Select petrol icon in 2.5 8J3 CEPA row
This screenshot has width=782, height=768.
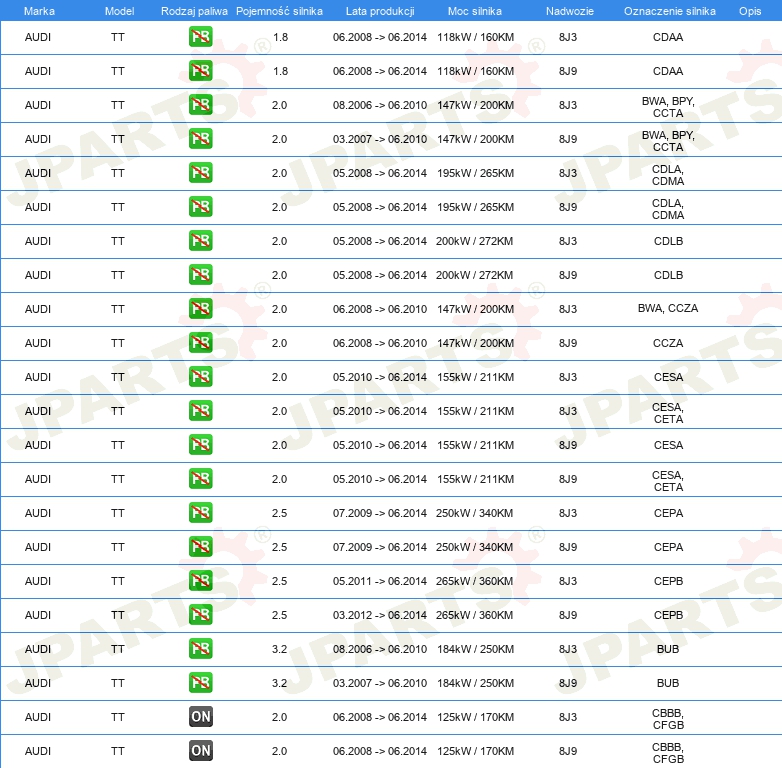[200, 512]
